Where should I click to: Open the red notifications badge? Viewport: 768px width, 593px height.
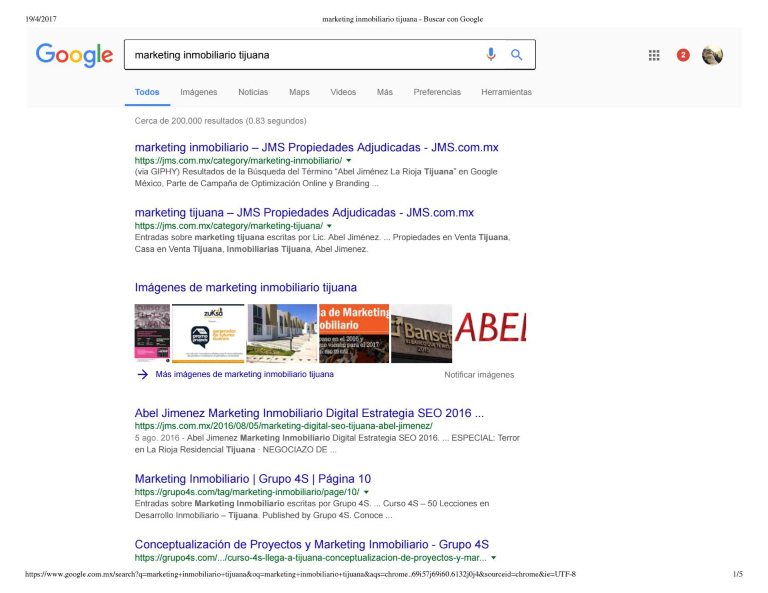click(x=683, y=55)
